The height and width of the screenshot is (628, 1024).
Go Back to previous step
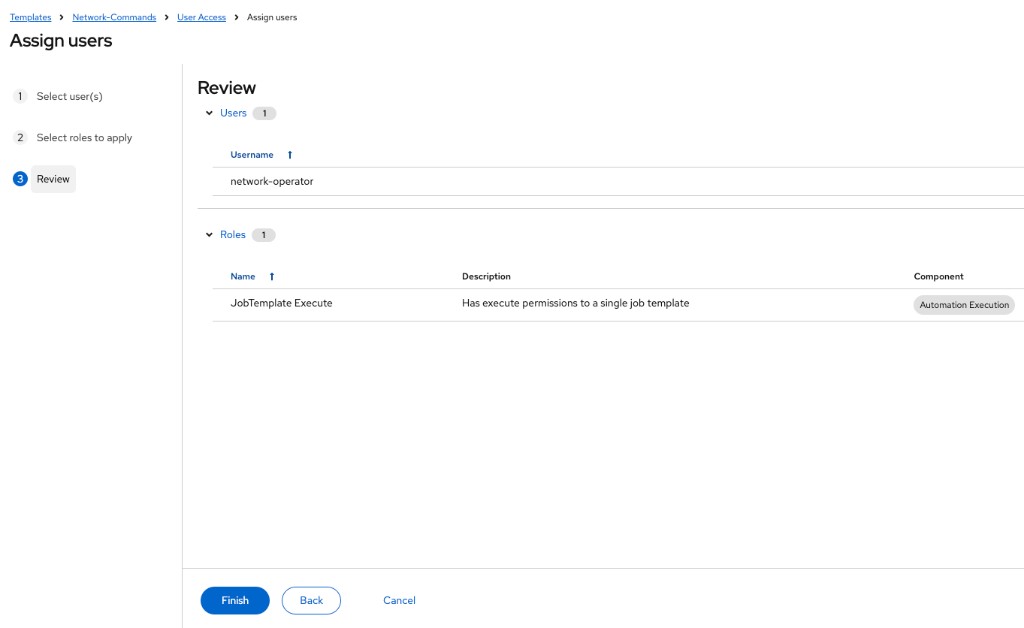pyautogui.click(x=312, y=600)
